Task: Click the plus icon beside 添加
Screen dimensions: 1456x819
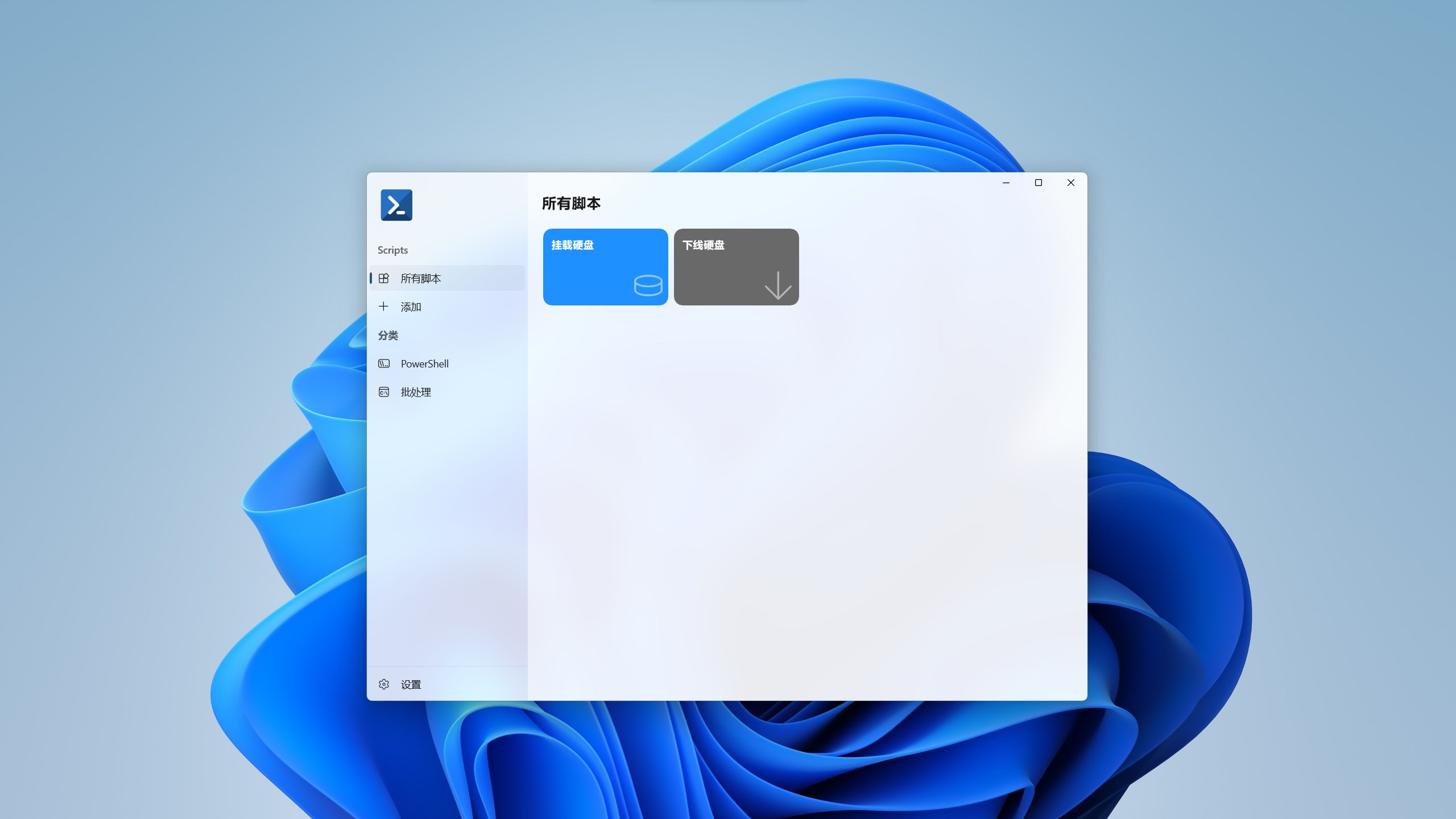Action: click(x=384, y=307)
